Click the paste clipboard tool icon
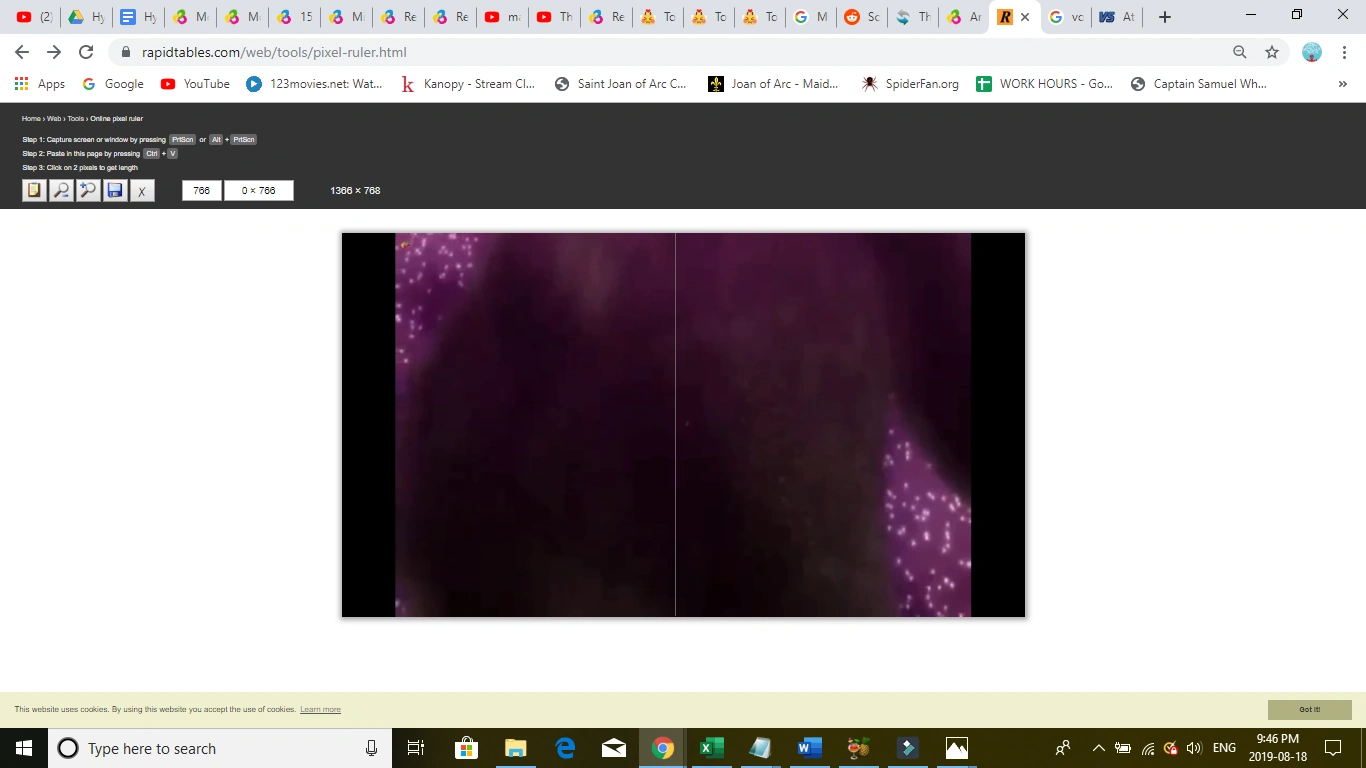The height and width of the screenshot is (768, 1366). (x=34, y=190)
